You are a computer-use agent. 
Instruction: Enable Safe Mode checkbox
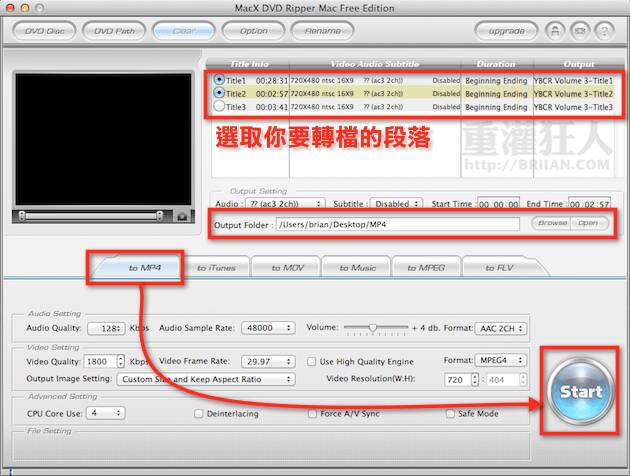[x=450, y=413]
